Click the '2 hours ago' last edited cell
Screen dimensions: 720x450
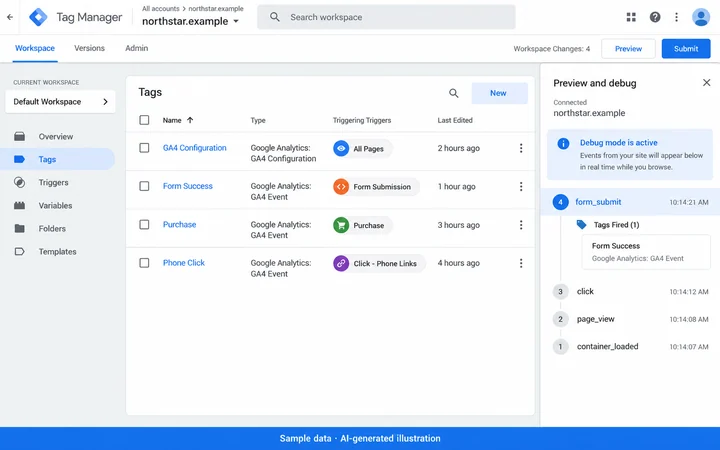tap(458, 148)
